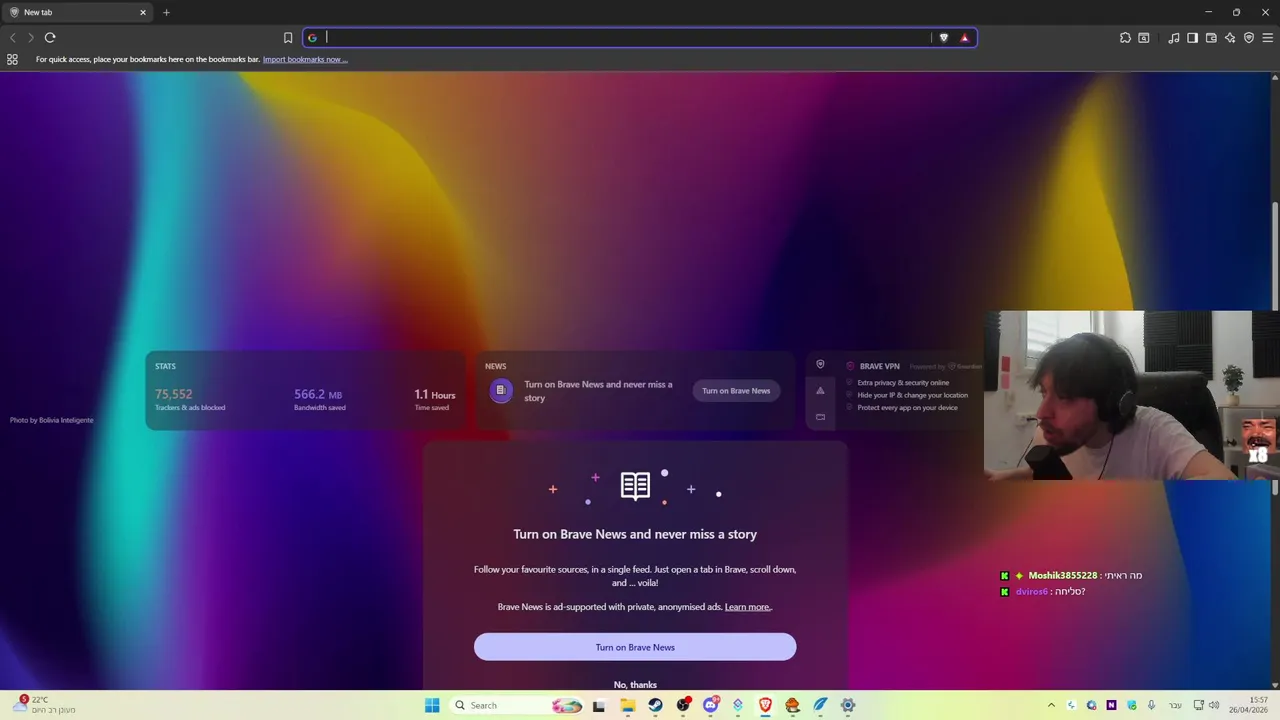Click the forward navigation arrow
Screen dimensions: 1280x720
(x=31, y=38)
